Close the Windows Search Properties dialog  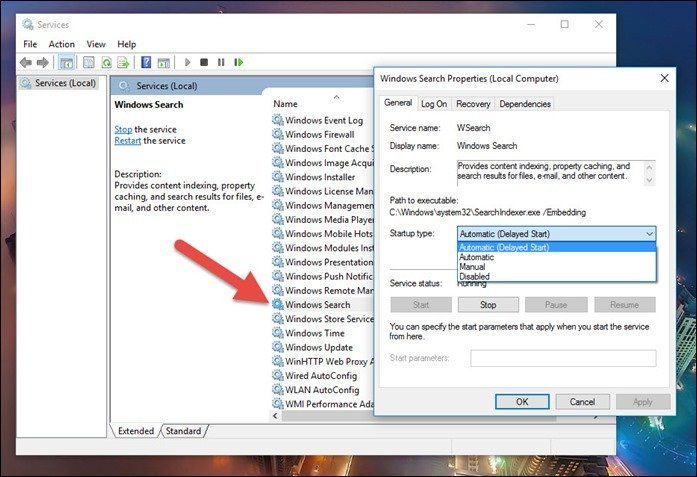(665, 78)
